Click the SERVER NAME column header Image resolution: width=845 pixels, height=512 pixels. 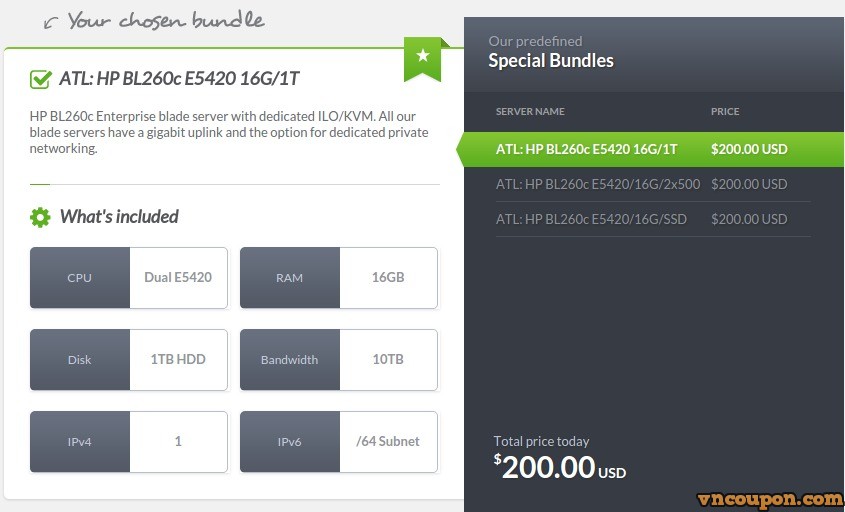pyautogui.click(x=530, y=112)
